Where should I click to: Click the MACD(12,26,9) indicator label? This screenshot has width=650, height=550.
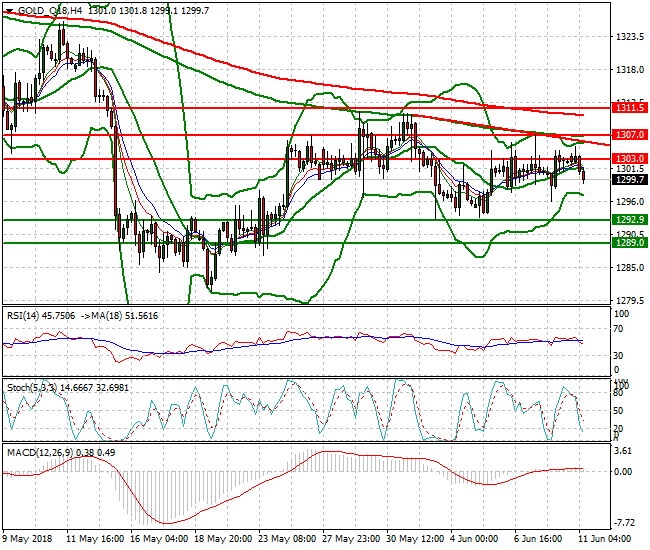[40, 453]
